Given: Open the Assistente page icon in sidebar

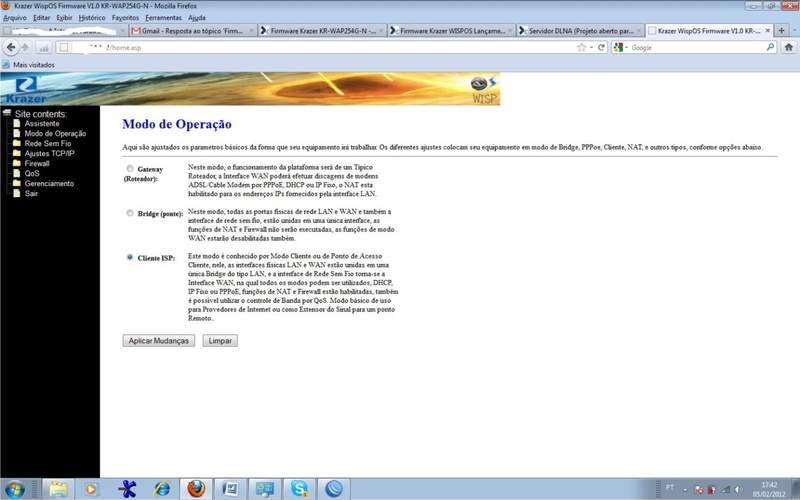Looking at the screenshot, I should (x=17, y=123).
